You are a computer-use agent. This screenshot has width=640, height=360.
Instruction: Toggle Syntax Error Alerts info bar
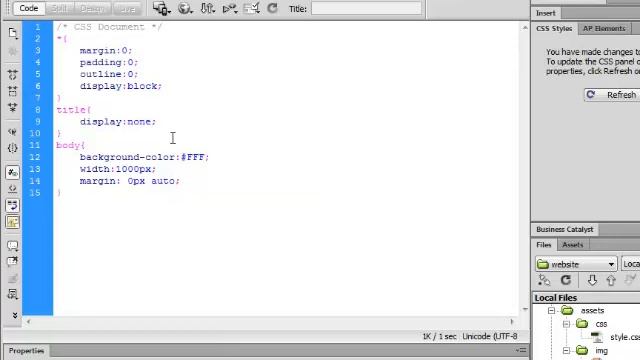(x=13, y=222)
